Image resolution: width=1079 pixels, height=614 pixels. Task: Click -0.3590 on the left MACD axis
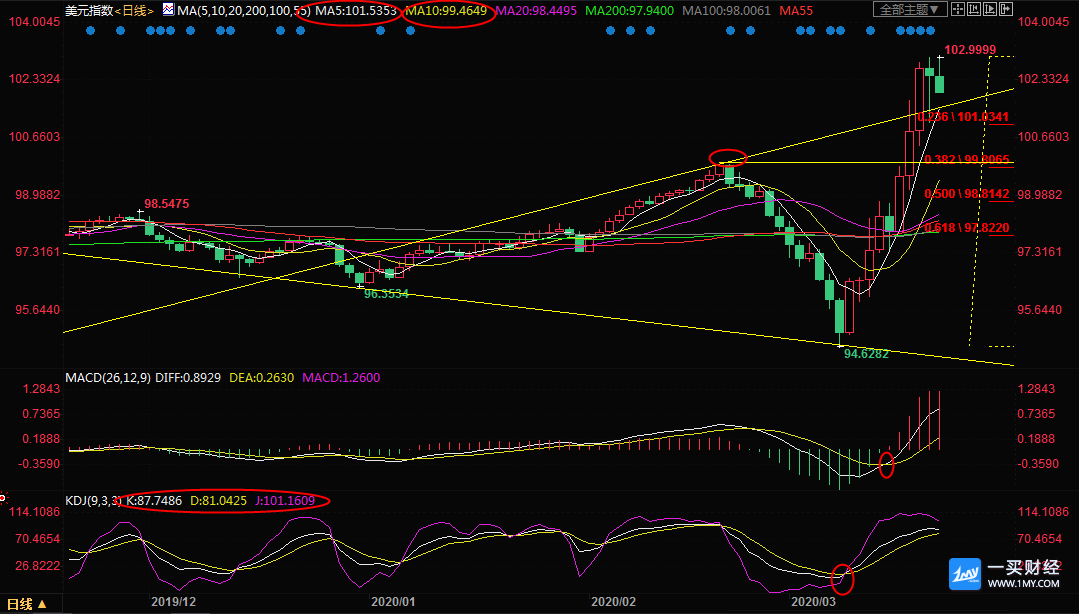(41, 464)
